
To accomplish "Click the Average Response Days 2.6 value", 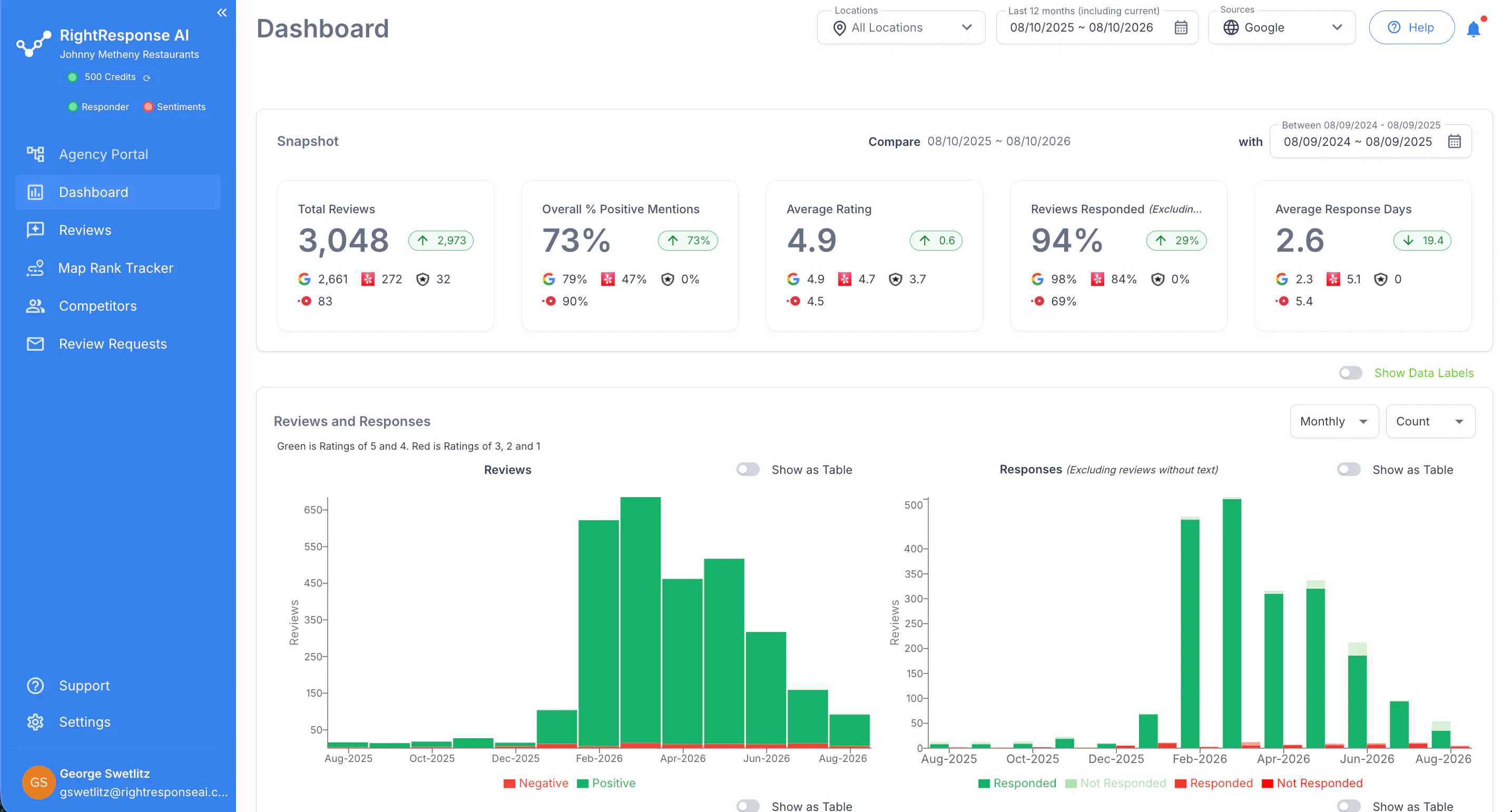I will pyautogui.click(x=1300, y=241).
